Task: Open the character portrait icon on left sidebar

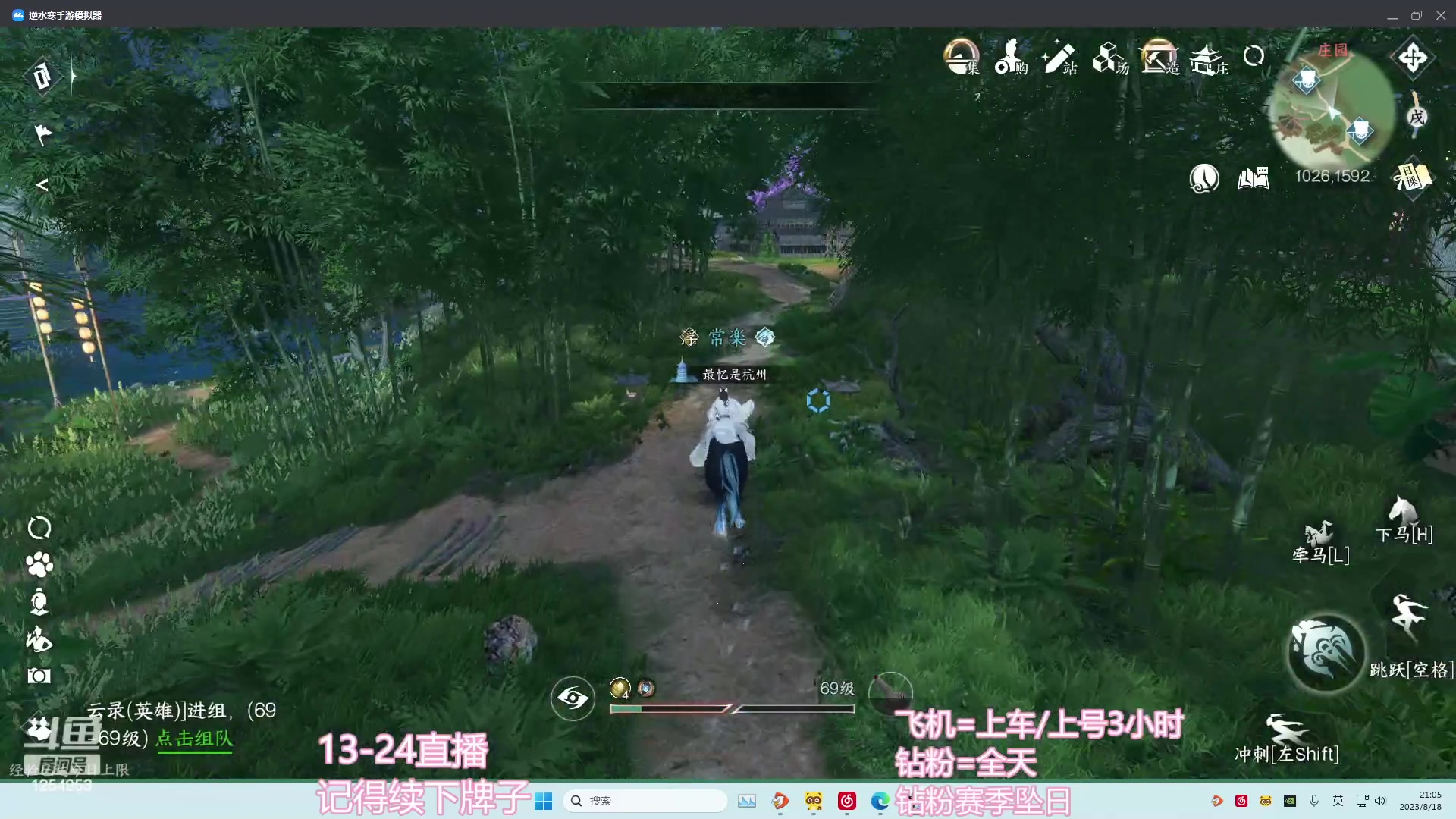Action: [39, 602]
